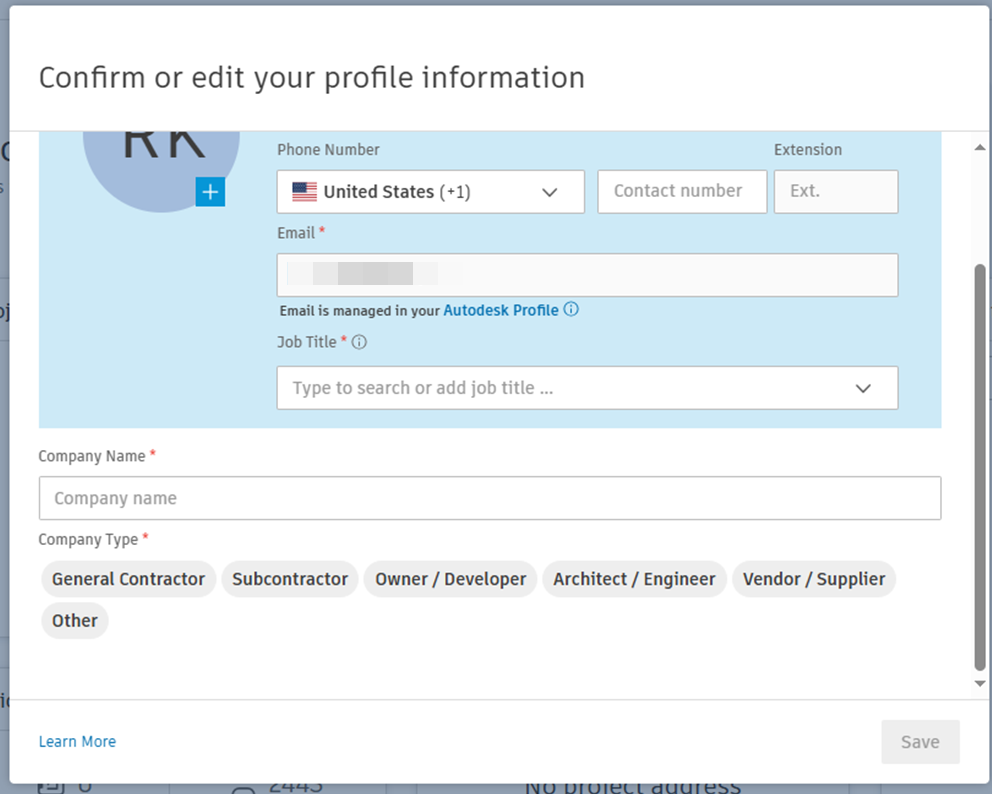992x794 pixels.
Task: Click the scrollbar down arrow
Action: tap(980, 686)
